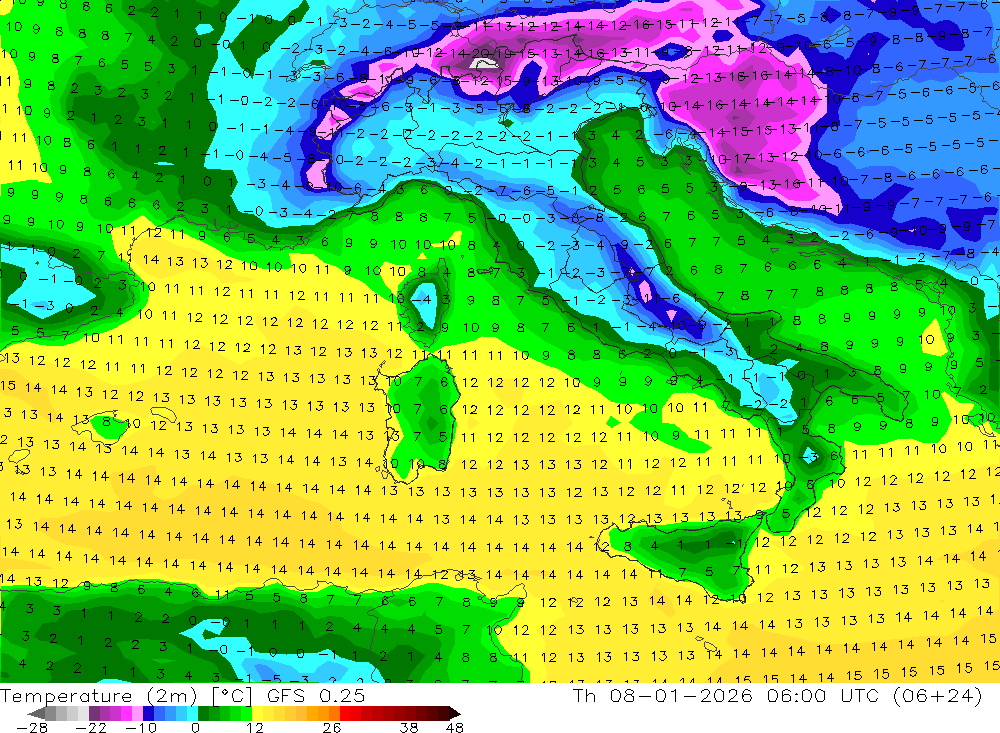Click the -22 label under the color scale
Image resolution: width=1000 pixels, height=733 pixels.
coord(91,727)
